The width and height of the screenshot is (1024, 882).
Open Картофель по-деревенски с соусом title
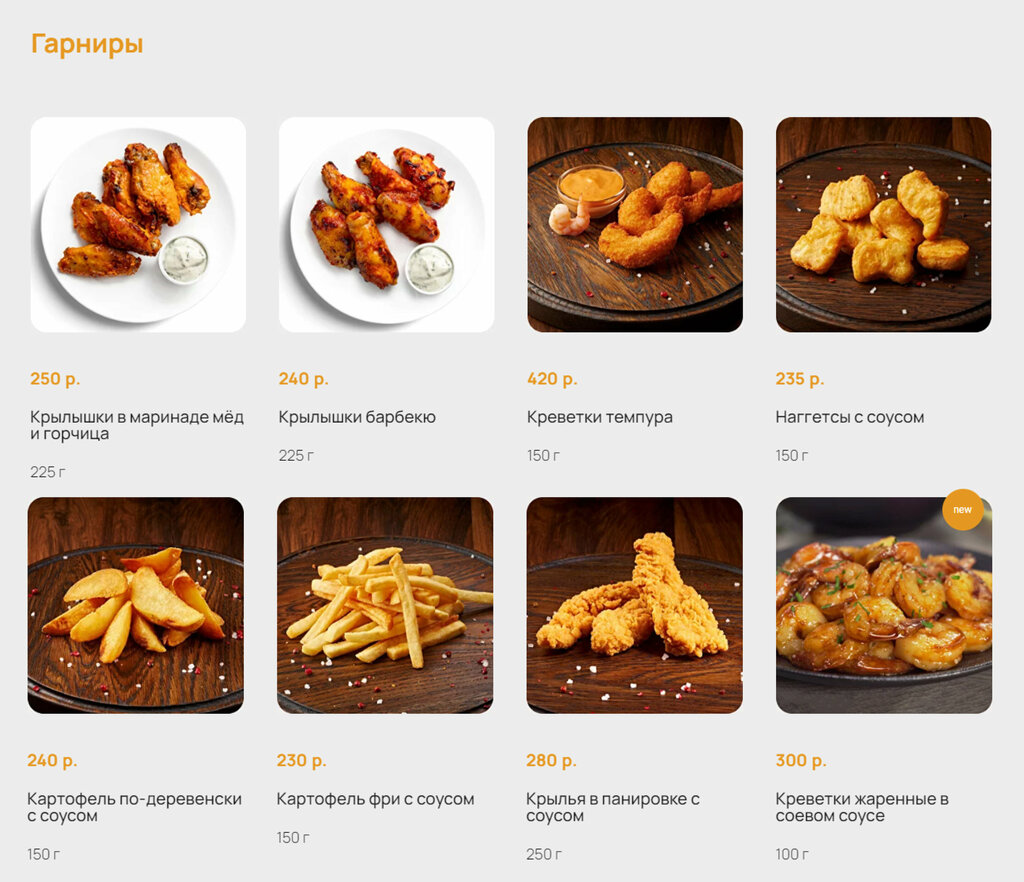(x=135, y=807)
